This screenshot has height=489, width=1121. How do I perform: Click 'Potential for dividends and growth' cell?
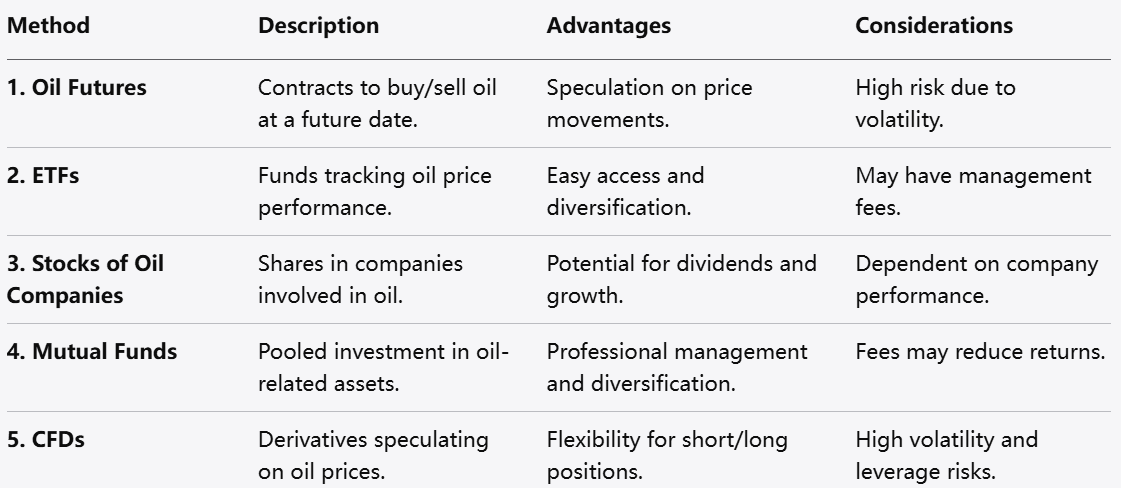tap(681, 278)
